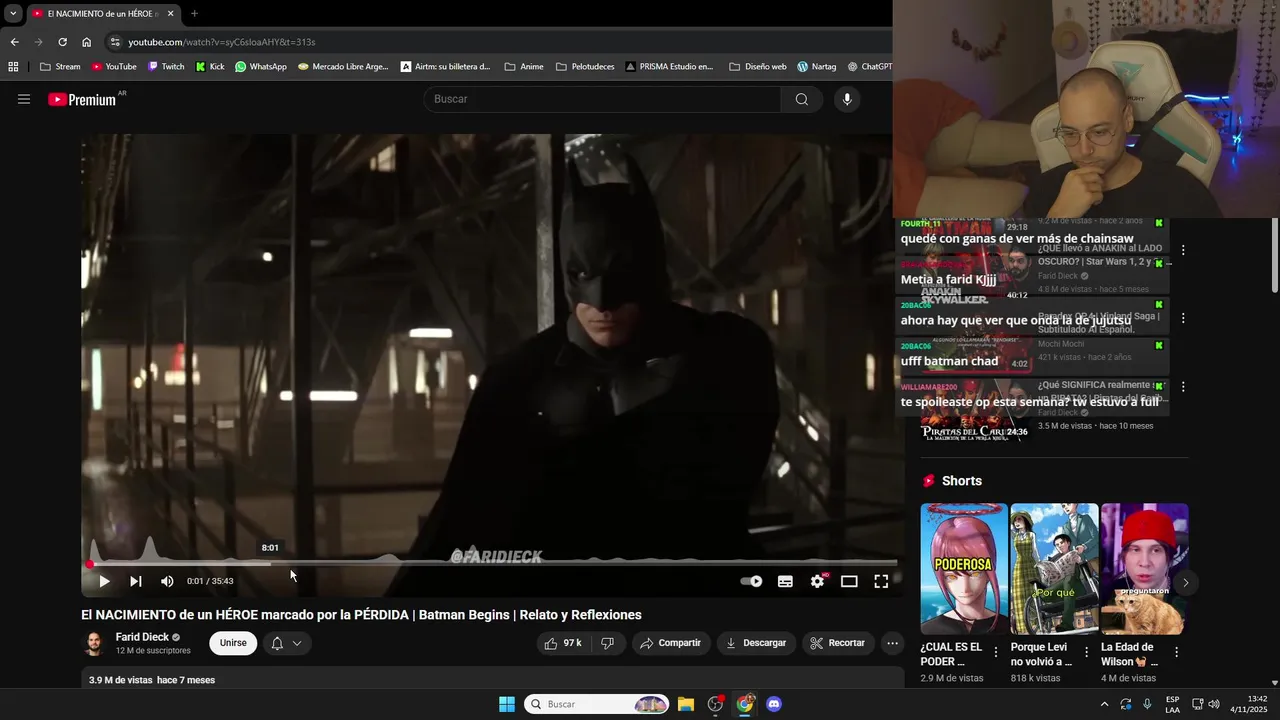Open browser apps grid shortcut
Image resolution: width=1280 pixels, height=720 pixels.
(13, 67)
